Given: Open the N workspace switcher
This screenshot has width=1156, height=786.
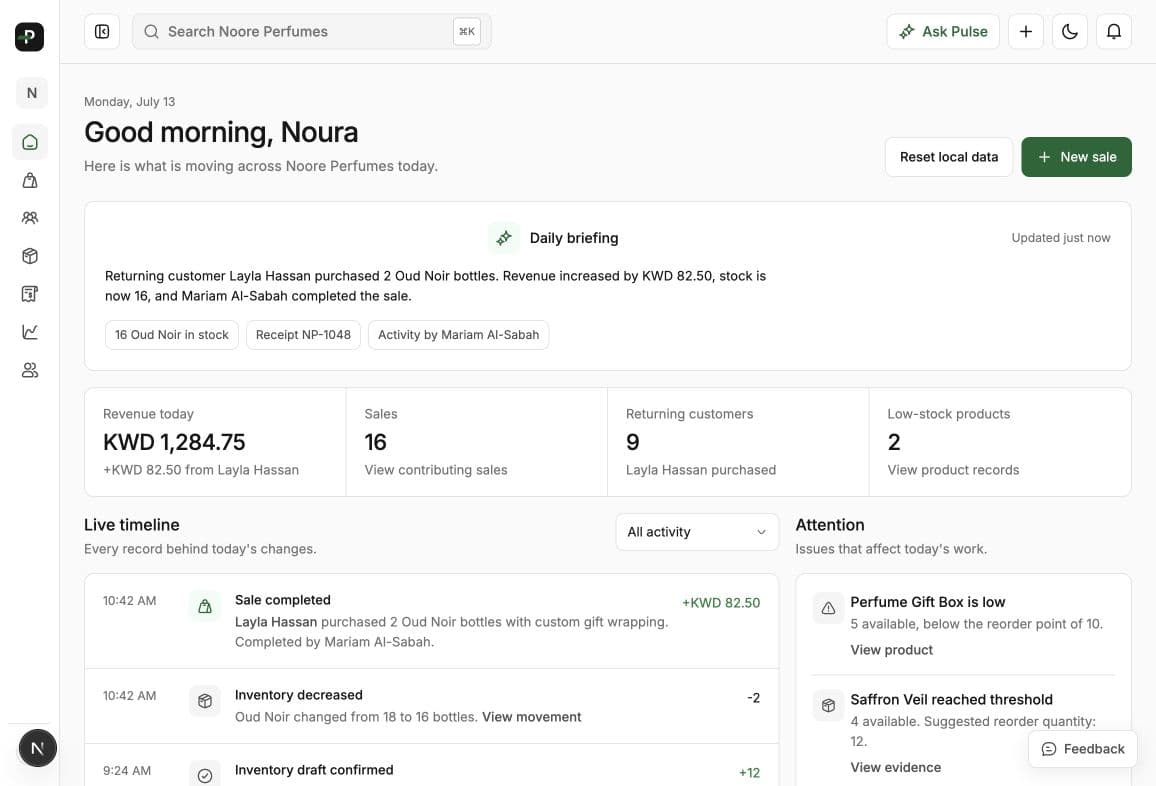Looking at the screenshot, I should point(31,93).
